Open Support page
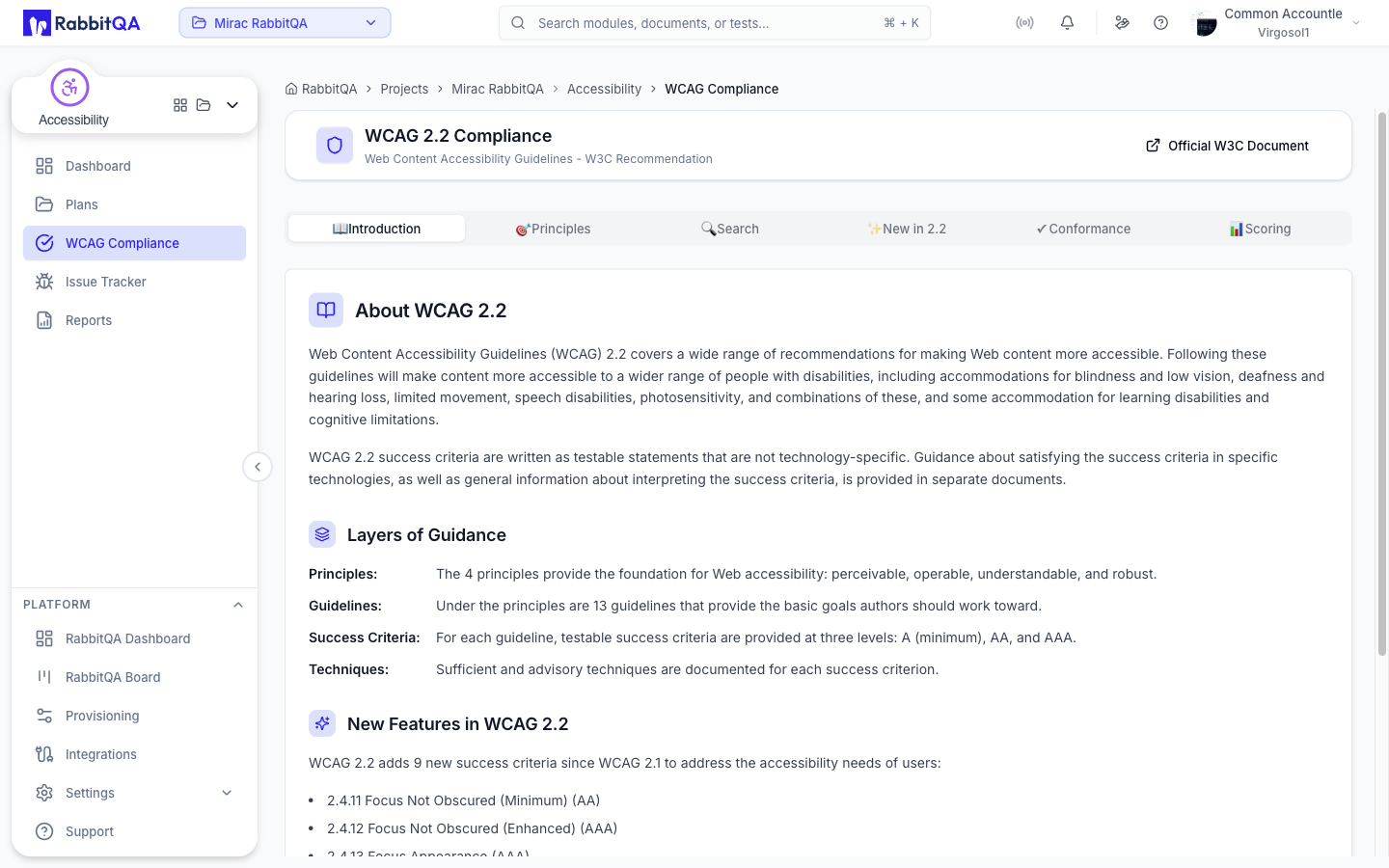Screen dimensions: 1389x868 pos(134,831)
